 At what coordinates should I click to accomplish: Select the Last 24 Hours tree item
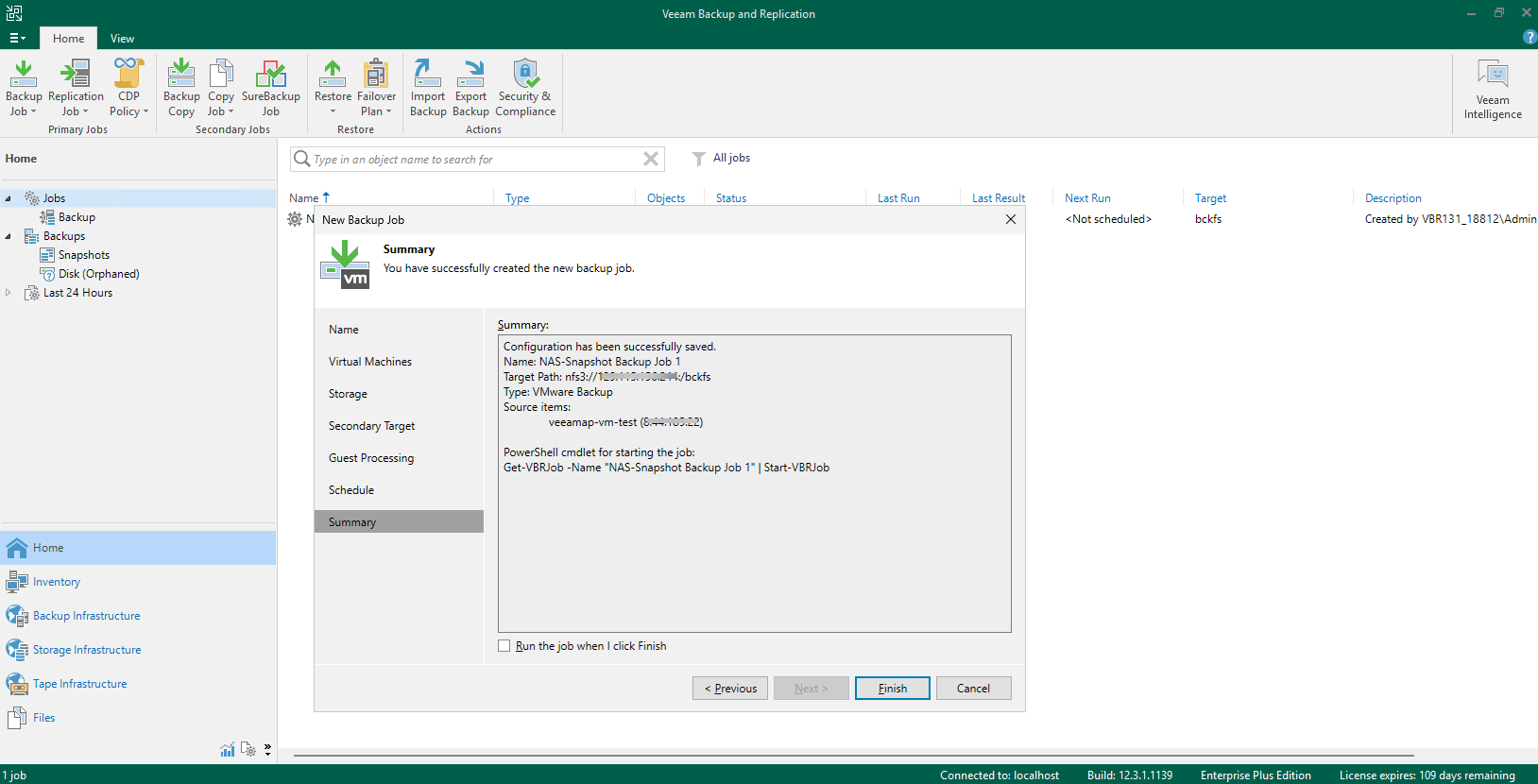77,293
